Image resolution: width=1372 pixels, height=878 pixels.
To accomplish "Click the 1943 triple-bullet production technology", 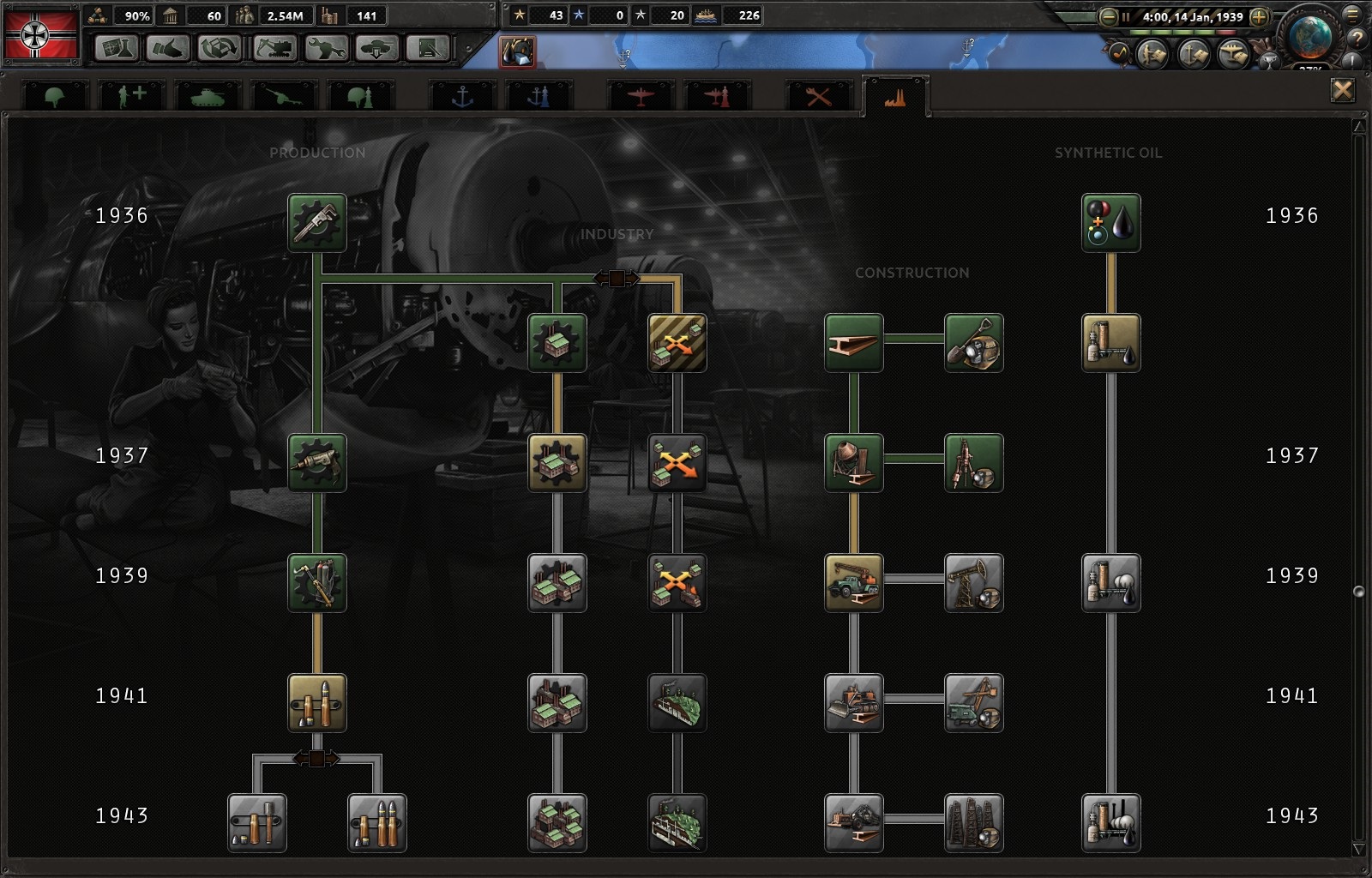I will pos(377,823).
